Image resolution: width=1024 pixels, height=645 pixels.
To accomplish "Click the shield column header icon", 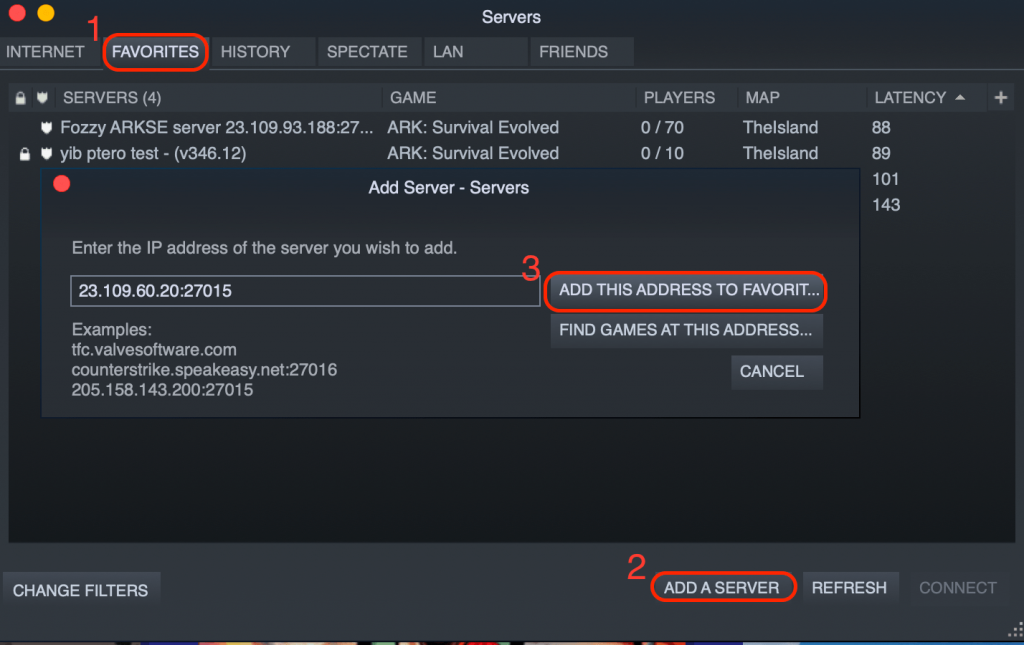I will coord(42,97).
